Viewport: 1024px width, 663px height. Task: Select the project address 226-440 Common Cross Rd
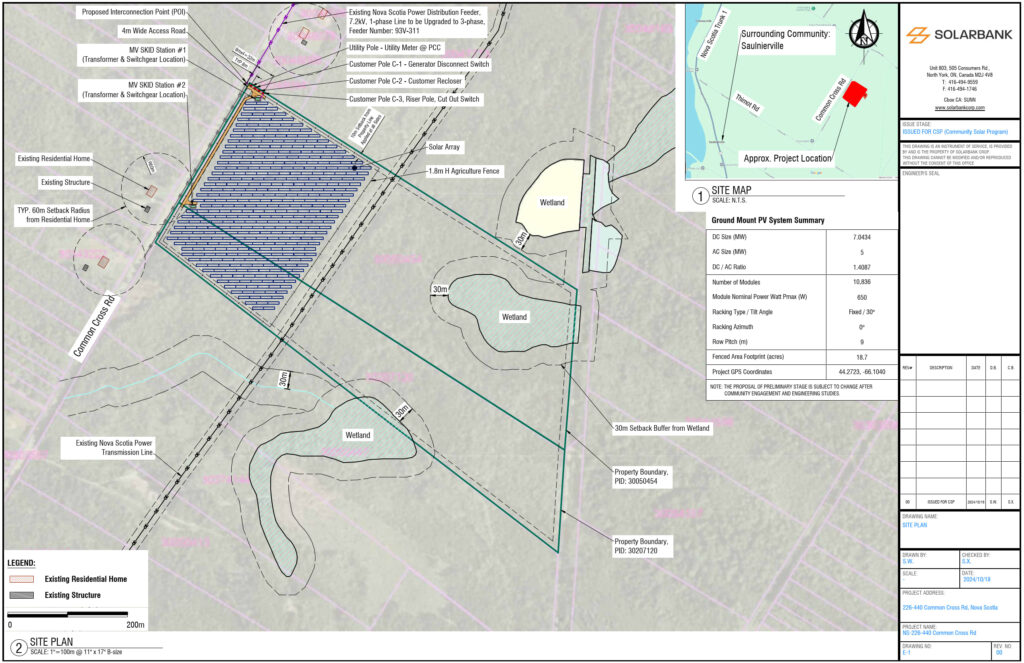click(x=950, y=608)
